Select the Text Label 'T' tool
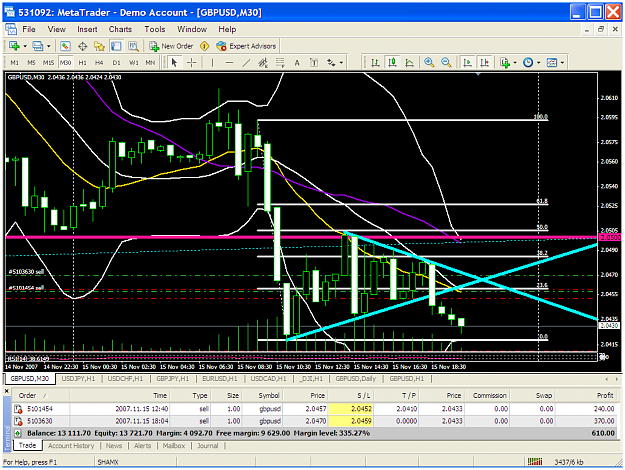Viewport: 625px width, 470px height. point(314,63)
